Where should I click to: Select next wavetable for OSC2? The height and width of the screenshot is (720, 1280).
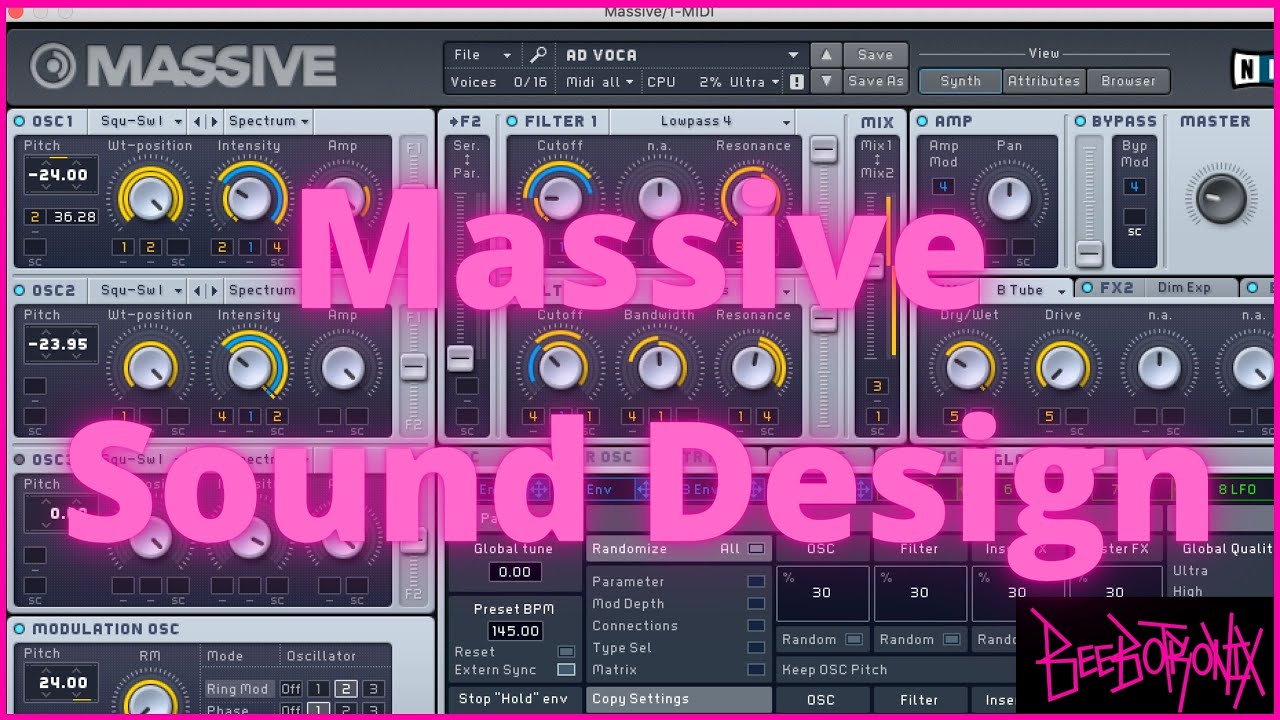[x=212, y=291]
